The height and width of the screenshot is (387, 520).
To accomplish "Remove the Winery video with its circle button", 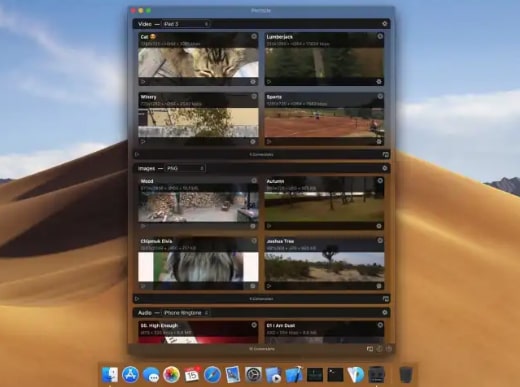I will pos(254,96).
